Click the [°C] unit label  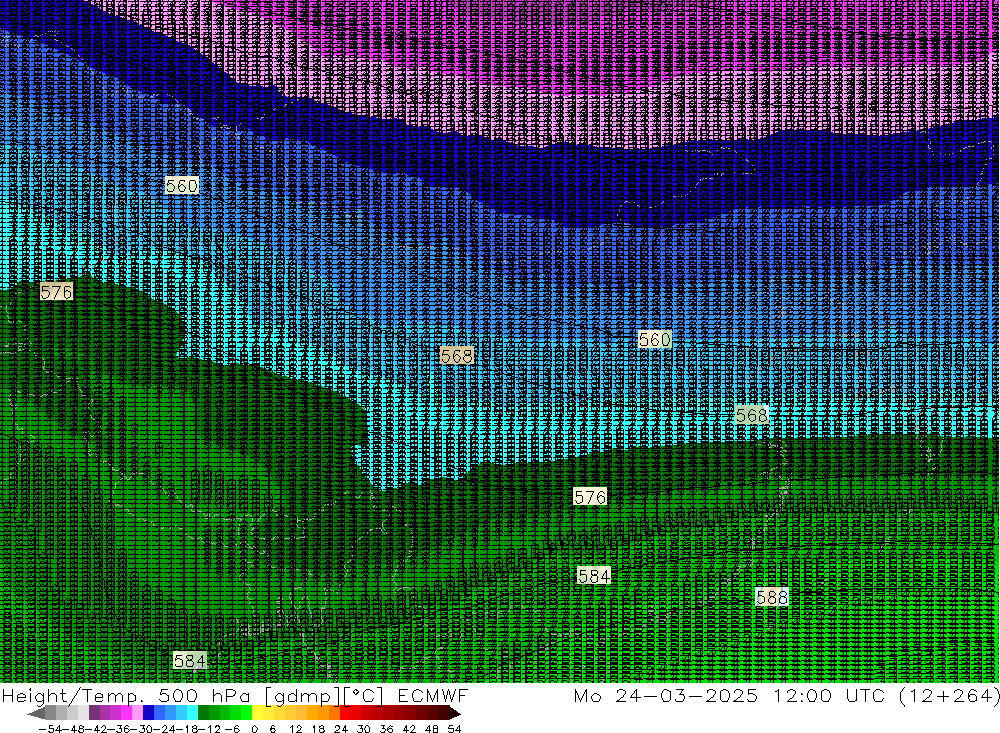click(364, 696)
